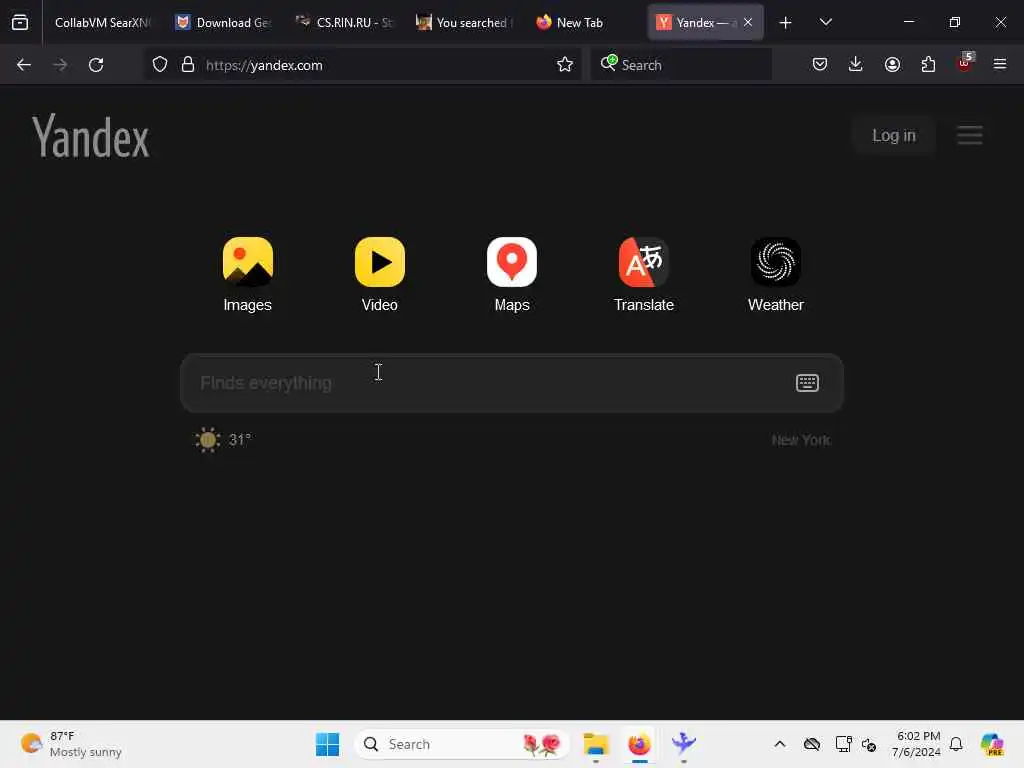Open Firefox View button
The width and height of the screenshot is (1024, 768).
[x=20, y=22]
